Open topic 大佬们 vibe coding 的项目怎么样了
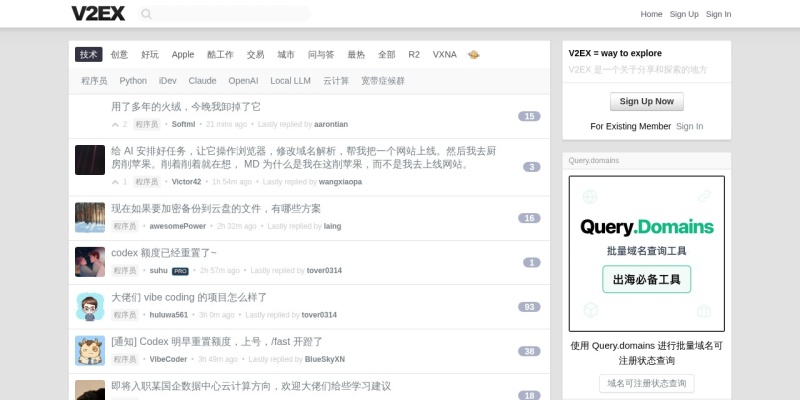Image resolution: width=800 pixels, height=400 pixels. pyautogui.click(x=189, y=297)
